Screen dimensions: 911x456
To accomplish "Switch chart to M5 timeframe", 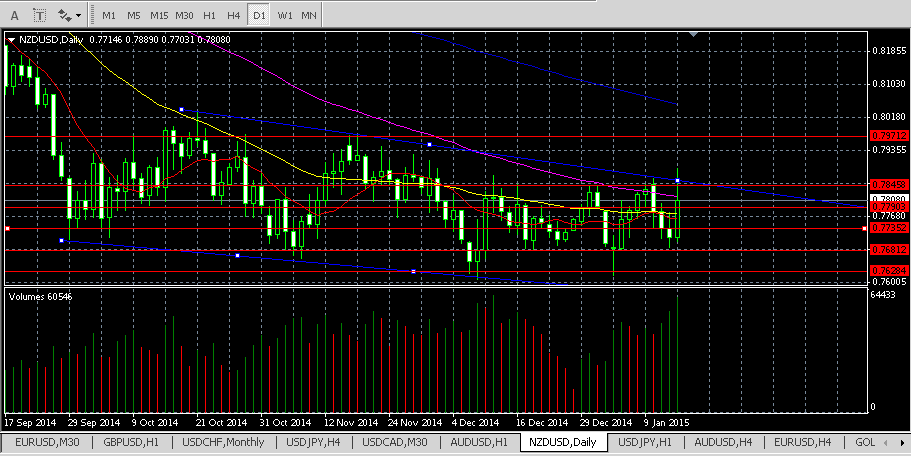I will point(134,16).
